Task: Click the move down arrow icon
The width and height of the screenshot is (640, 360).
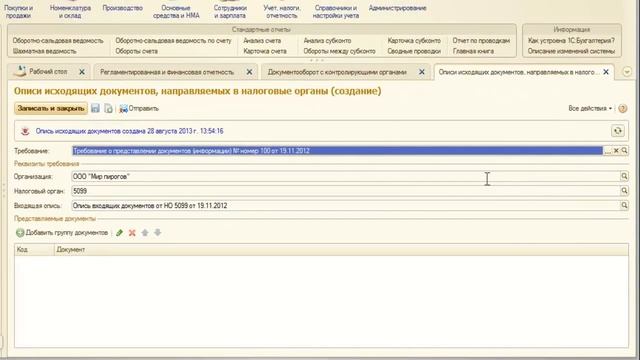Action: [x=158, y=233]
